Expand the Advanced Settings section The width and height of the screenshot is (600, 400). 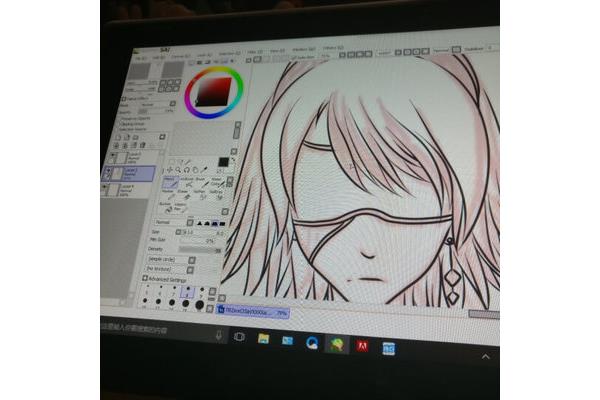[x=145, y=278]
